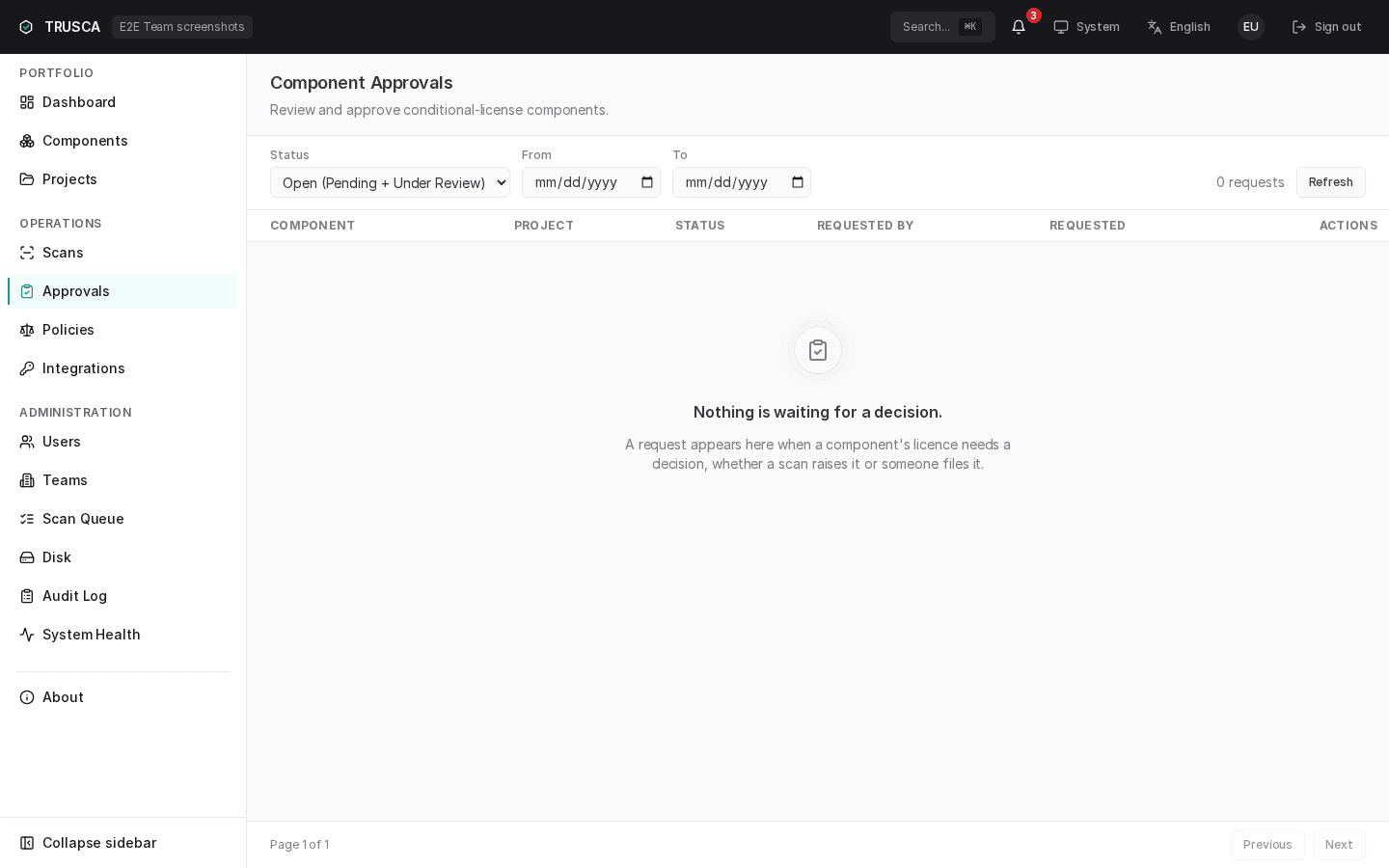This screenshot has width=1389, height=868.
Task: Open the notifications bell icon
Action: pyautogui.click(x=1019, y=27)
